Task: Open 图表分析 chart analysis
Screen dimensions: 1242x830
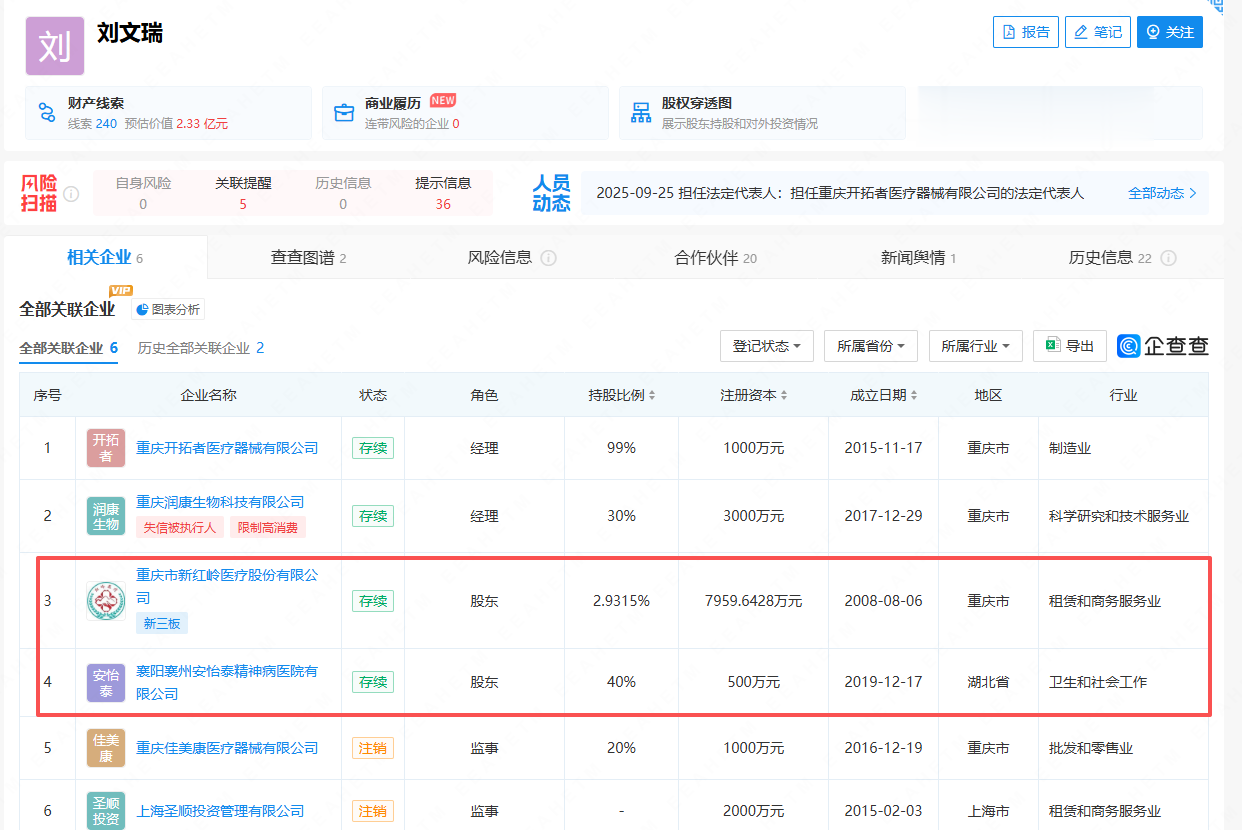Action: click(x=168, y=310)
